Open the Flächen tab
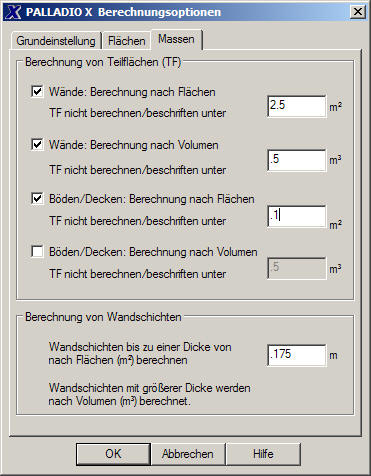The width and height of the screenshot is (371, 476). pos(127,41)
